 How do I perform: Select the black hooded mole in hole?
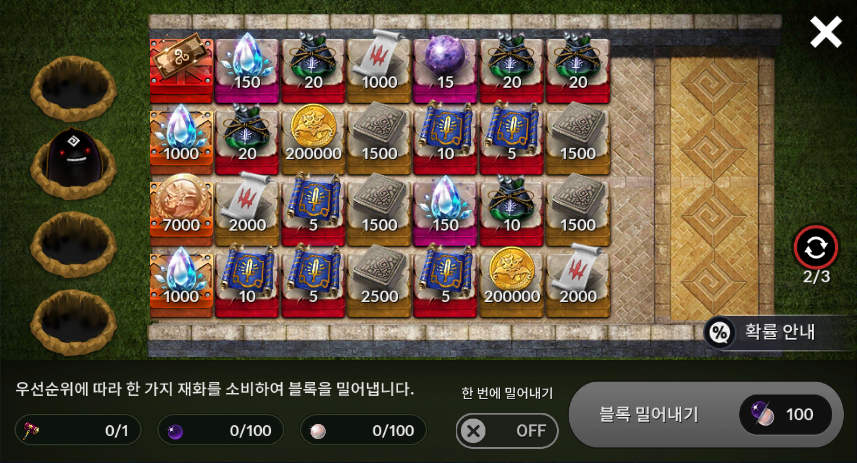pyautogui.click(x=74, y=157)
